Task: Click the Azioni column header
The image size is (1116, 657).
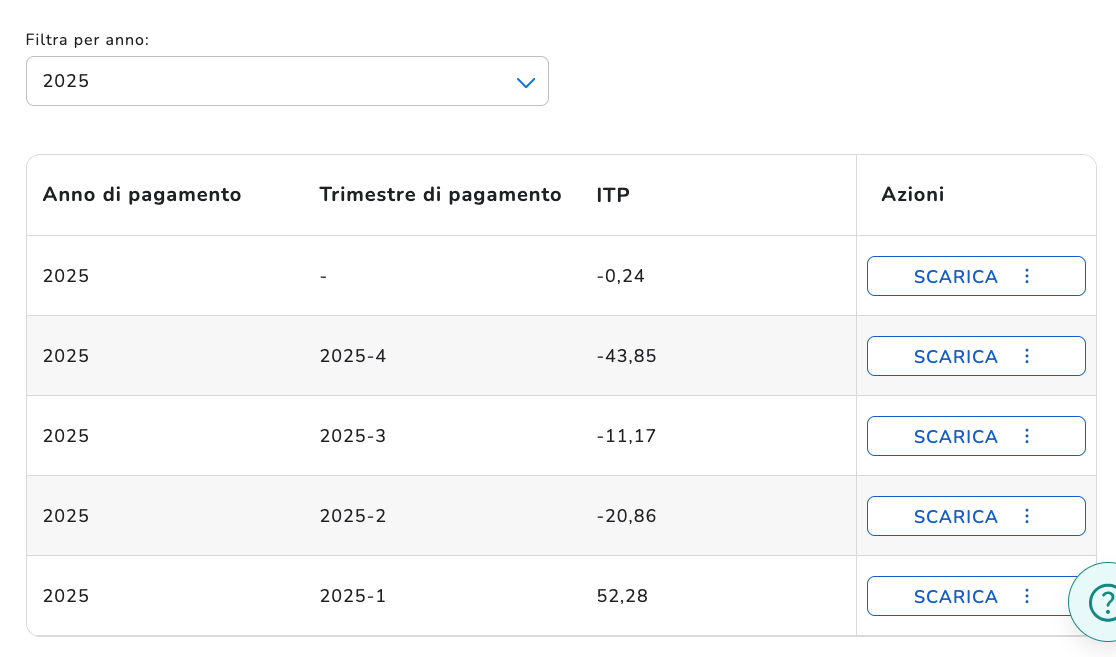Action: (x=912, y=194)
